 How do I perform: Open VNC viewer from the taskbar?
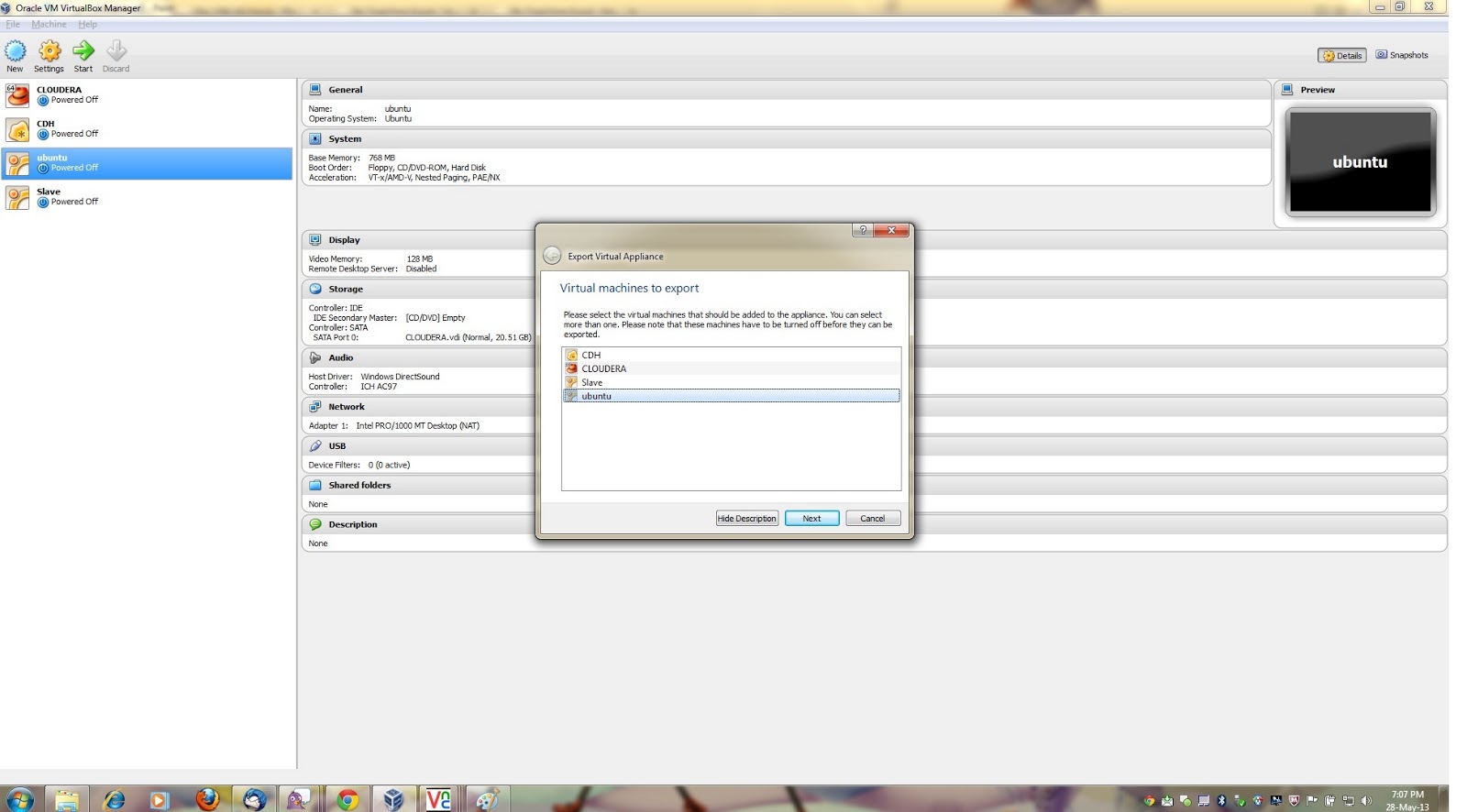click(x=439, y=799)
